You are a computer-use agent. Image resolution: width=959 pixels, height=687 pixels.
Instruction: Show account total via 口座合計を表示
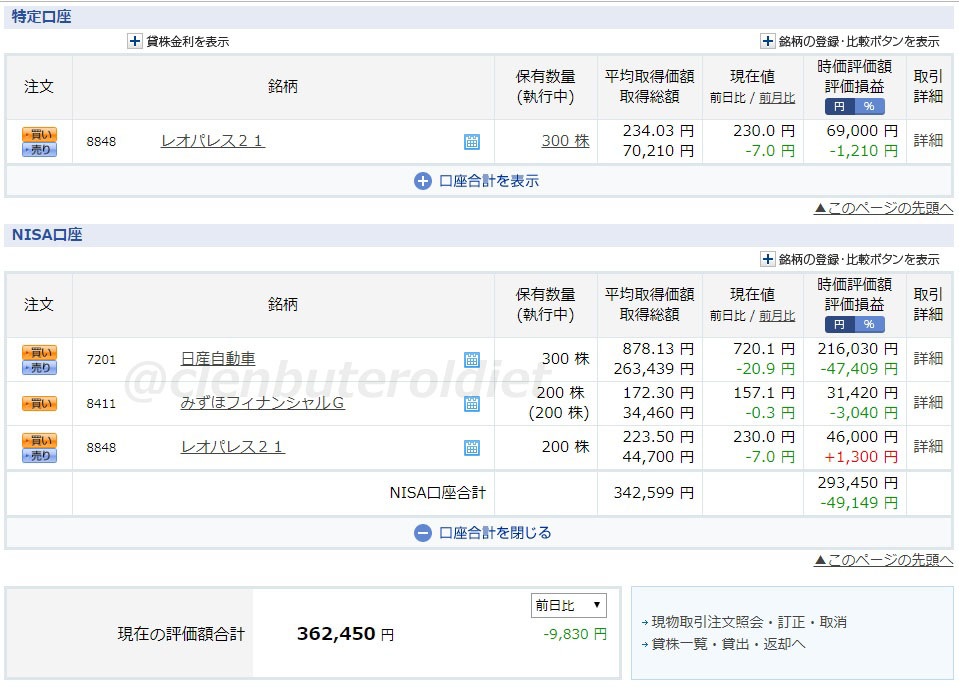(476, 181)
